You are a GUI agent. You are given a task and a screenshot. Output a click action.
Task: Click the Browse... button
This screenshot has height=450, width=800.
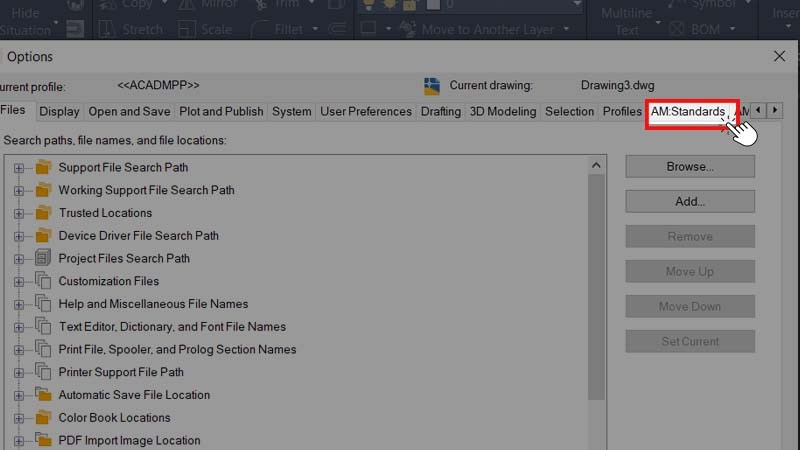(690, 167)
